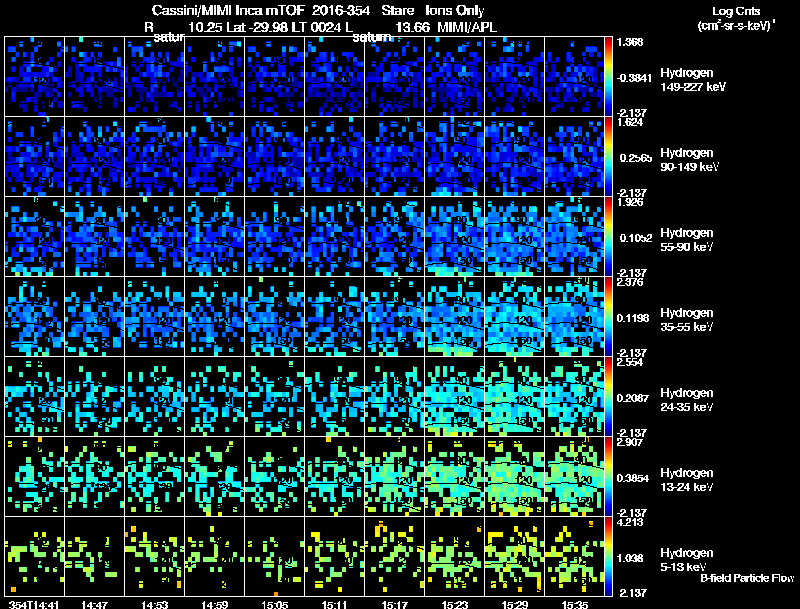Click the '15:35' time label
This screenshot has width=800, height=609.
coord(574,605)
